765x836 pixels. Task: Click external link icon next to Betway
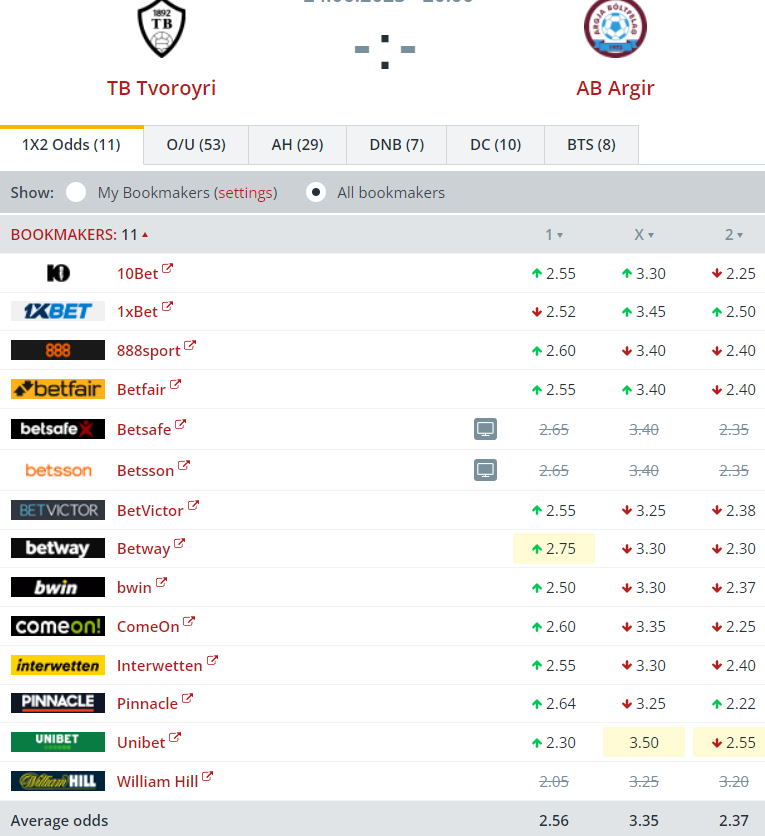click(x=179, y=543)
